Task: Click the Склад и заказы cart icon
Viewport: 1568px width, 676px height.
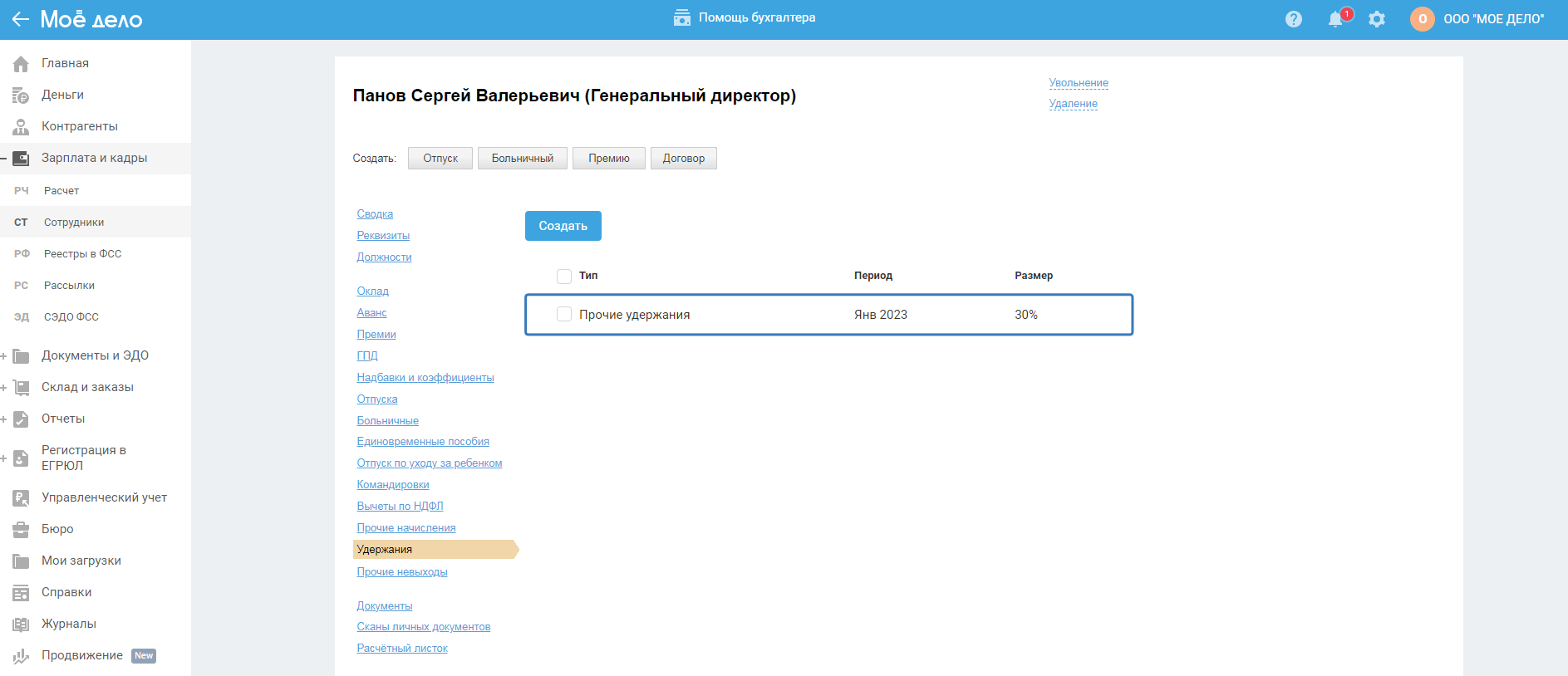Action: click(21, 387)
